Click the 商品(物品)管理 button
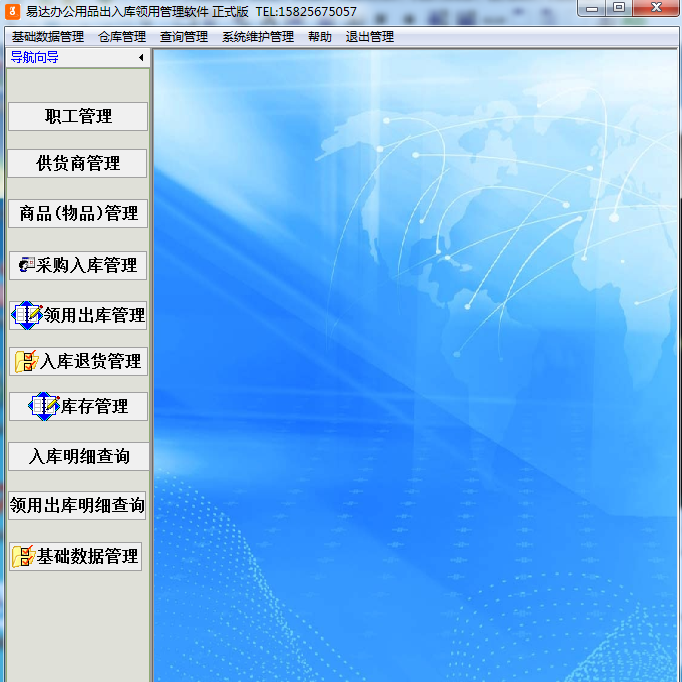The width and height of the screenshot is (682, 682). [x=78, y=214]
